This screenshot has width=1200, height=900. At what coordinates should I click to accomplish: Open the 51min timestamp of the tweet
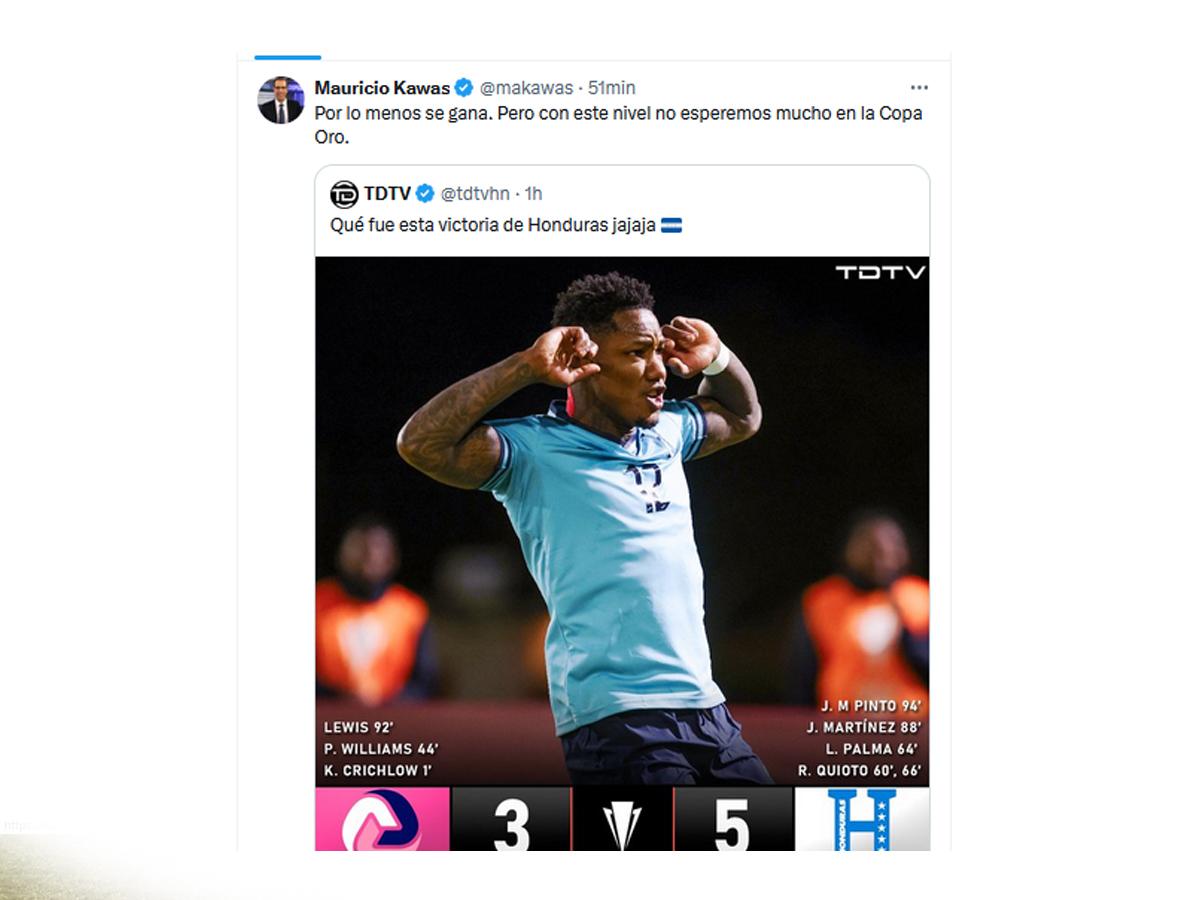click(611, 88)
